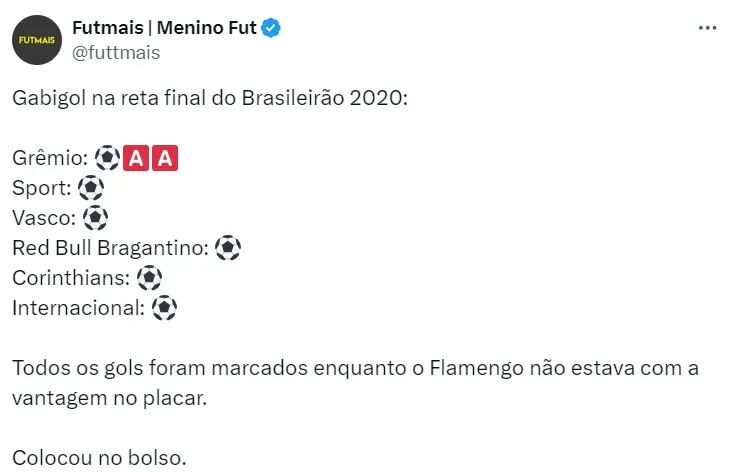Click the soccer ball next to Sport
Viewport: 738px width, 473px height.
[x=91, y=188]
